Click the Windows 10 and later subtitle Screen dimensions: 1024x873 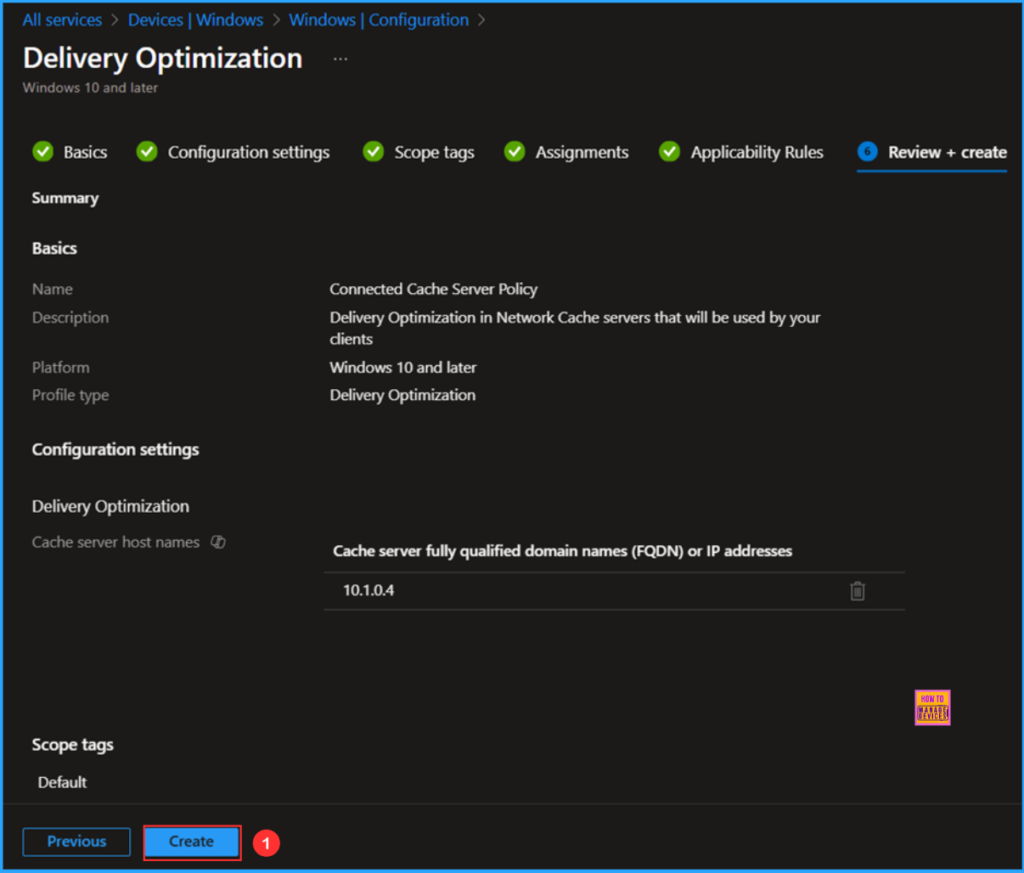[90, 87]
